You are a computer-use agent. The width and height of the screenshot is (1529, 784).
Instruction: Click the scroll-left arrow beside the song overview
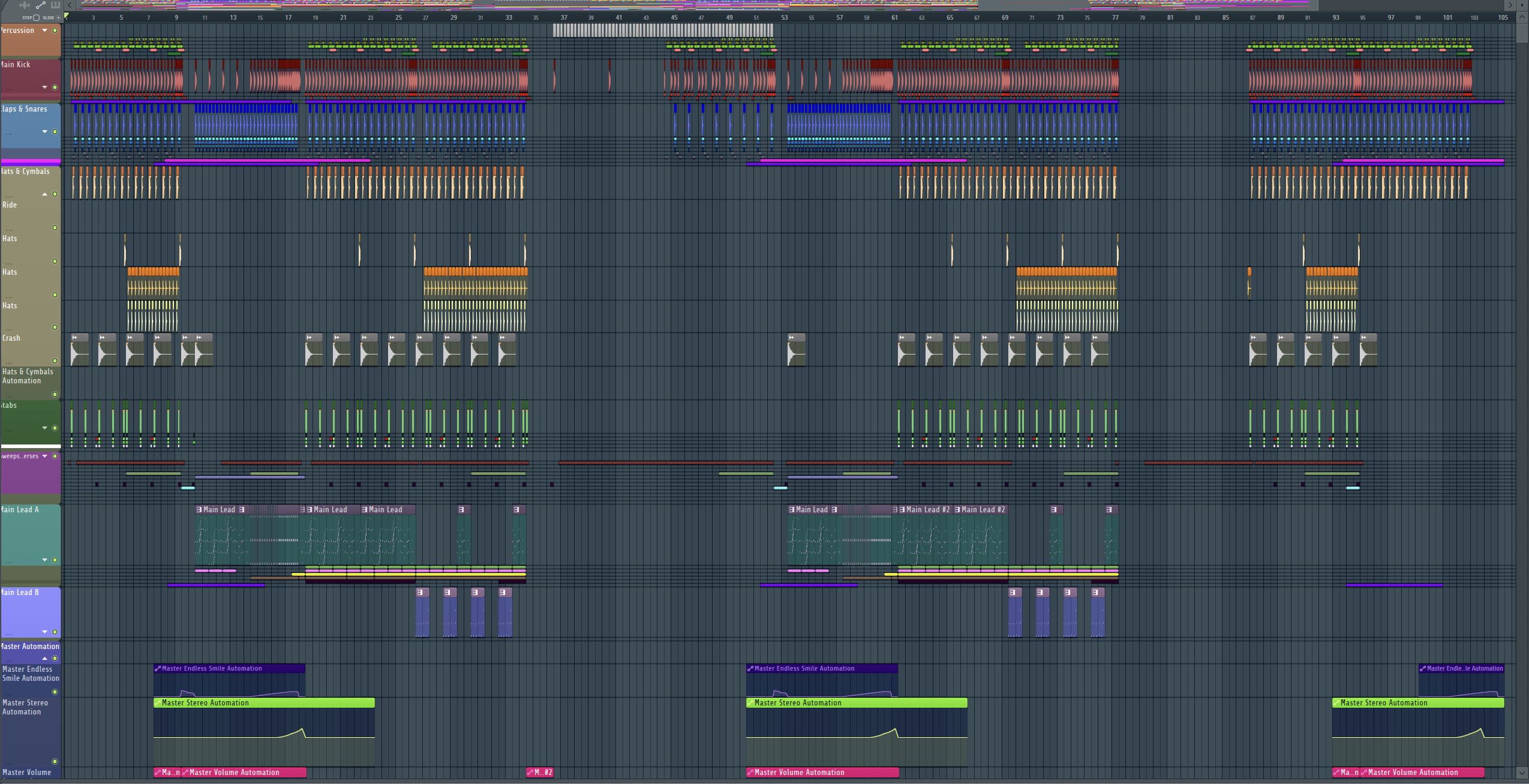coord(70,5)
